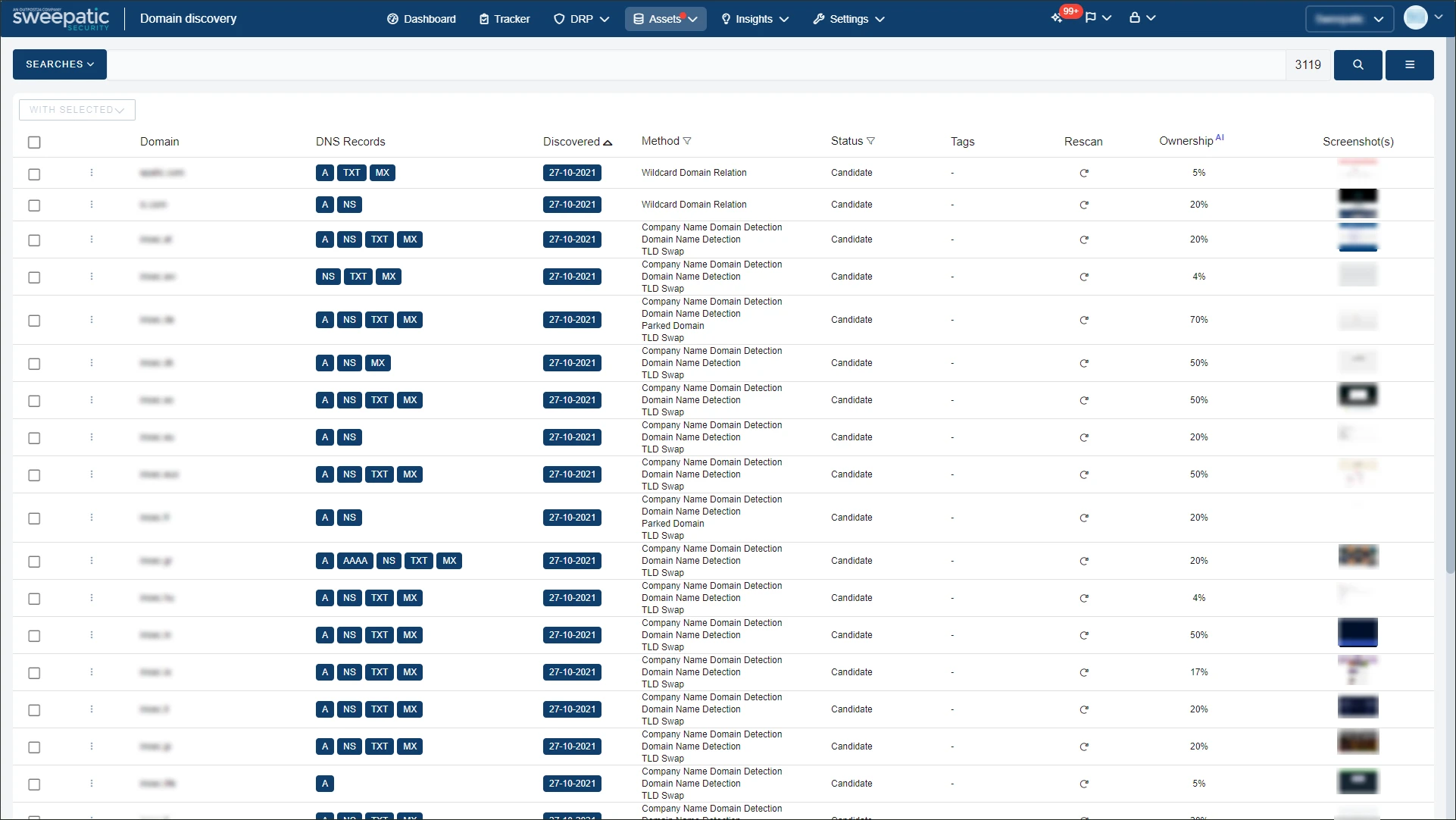Open the screenshot thumbnail on the second row
This screenshot has width=1456, height=820.
(x=1358, y=205)
